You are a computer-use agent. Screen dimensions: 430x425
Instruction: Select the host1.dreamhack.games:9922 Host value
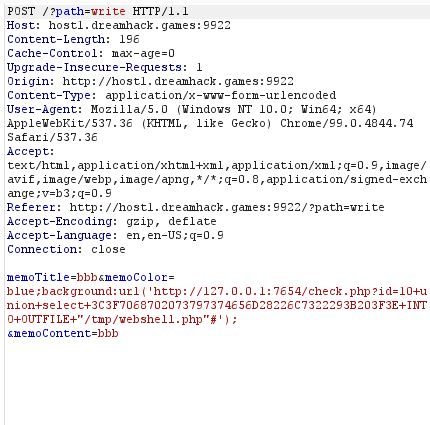(139, 26)
